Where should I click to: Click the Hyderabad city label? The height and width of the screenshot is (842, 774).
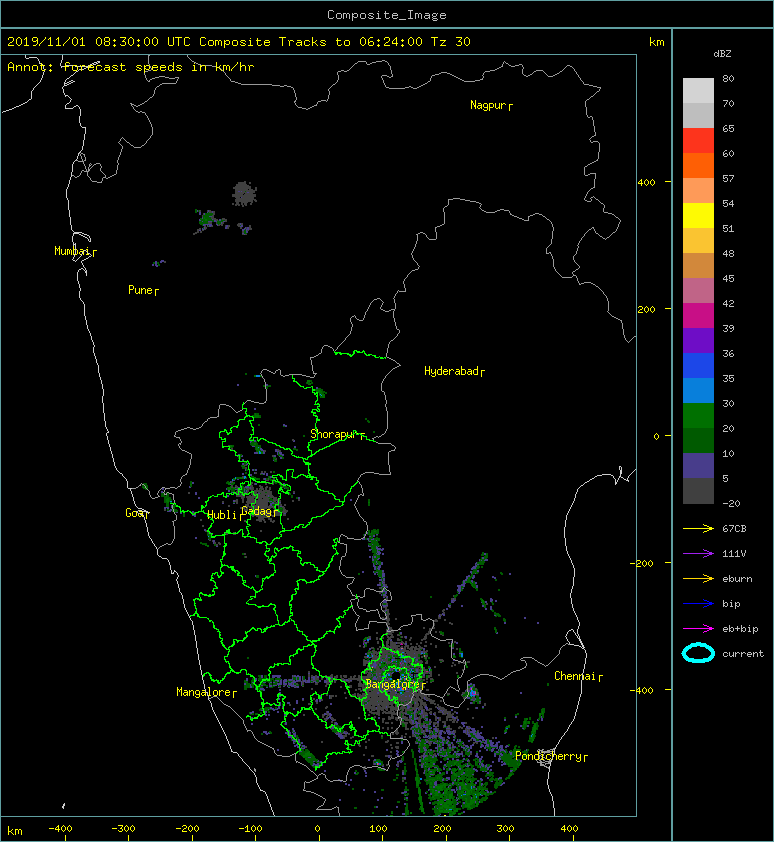pos(451,371)
